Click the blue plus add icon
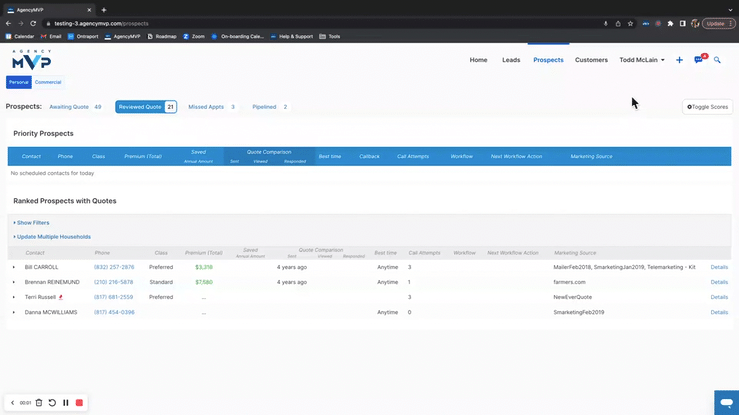Image resolution: width=739 pixels, height=415 pixels. [679, 60]
